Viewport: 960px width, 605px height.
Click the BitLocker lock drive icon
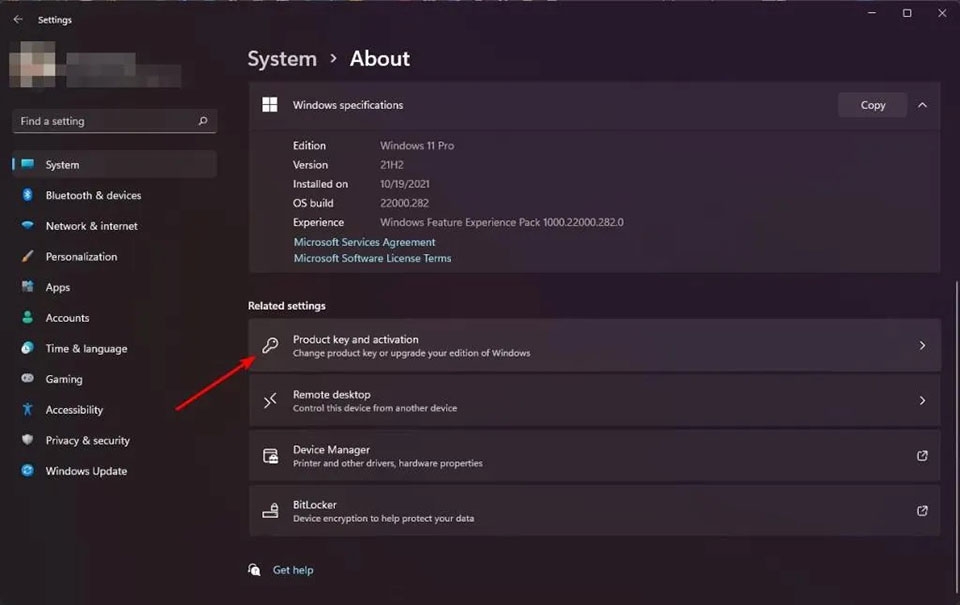coord(270,511)
